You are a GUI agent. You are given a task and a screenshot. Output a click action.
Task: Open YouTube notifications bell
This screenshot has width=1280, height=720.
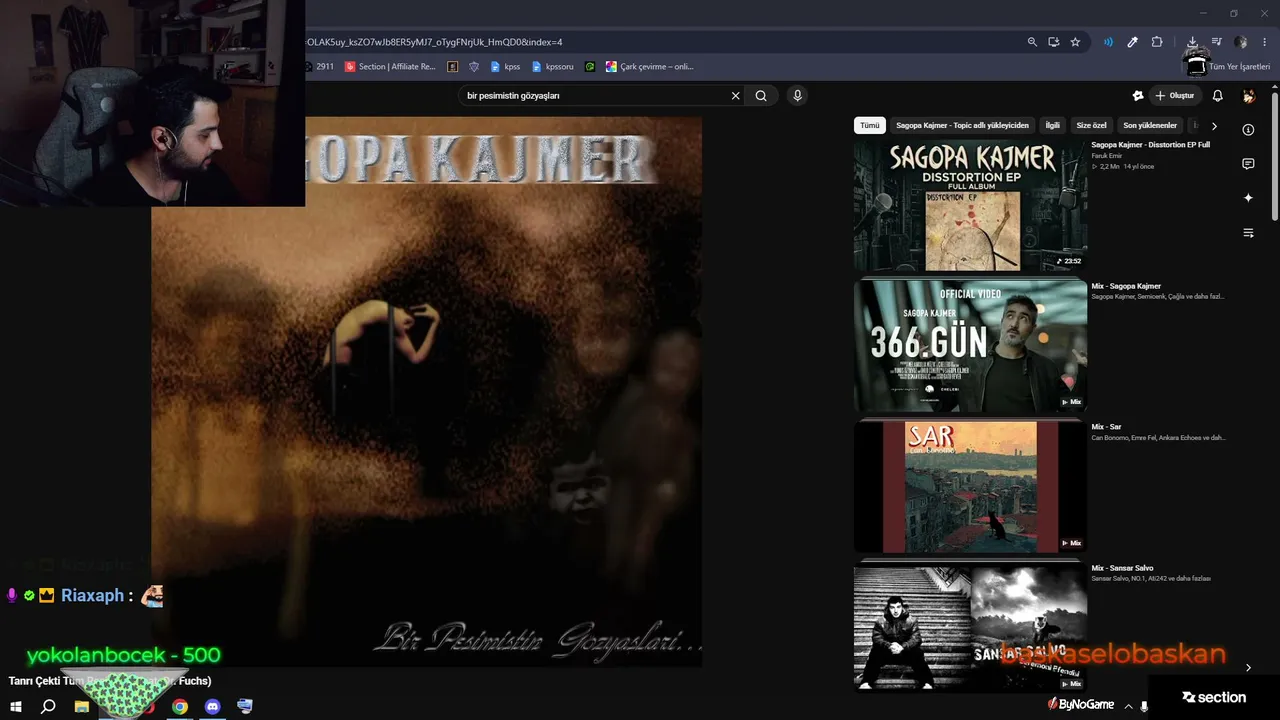coord(1217,96)
